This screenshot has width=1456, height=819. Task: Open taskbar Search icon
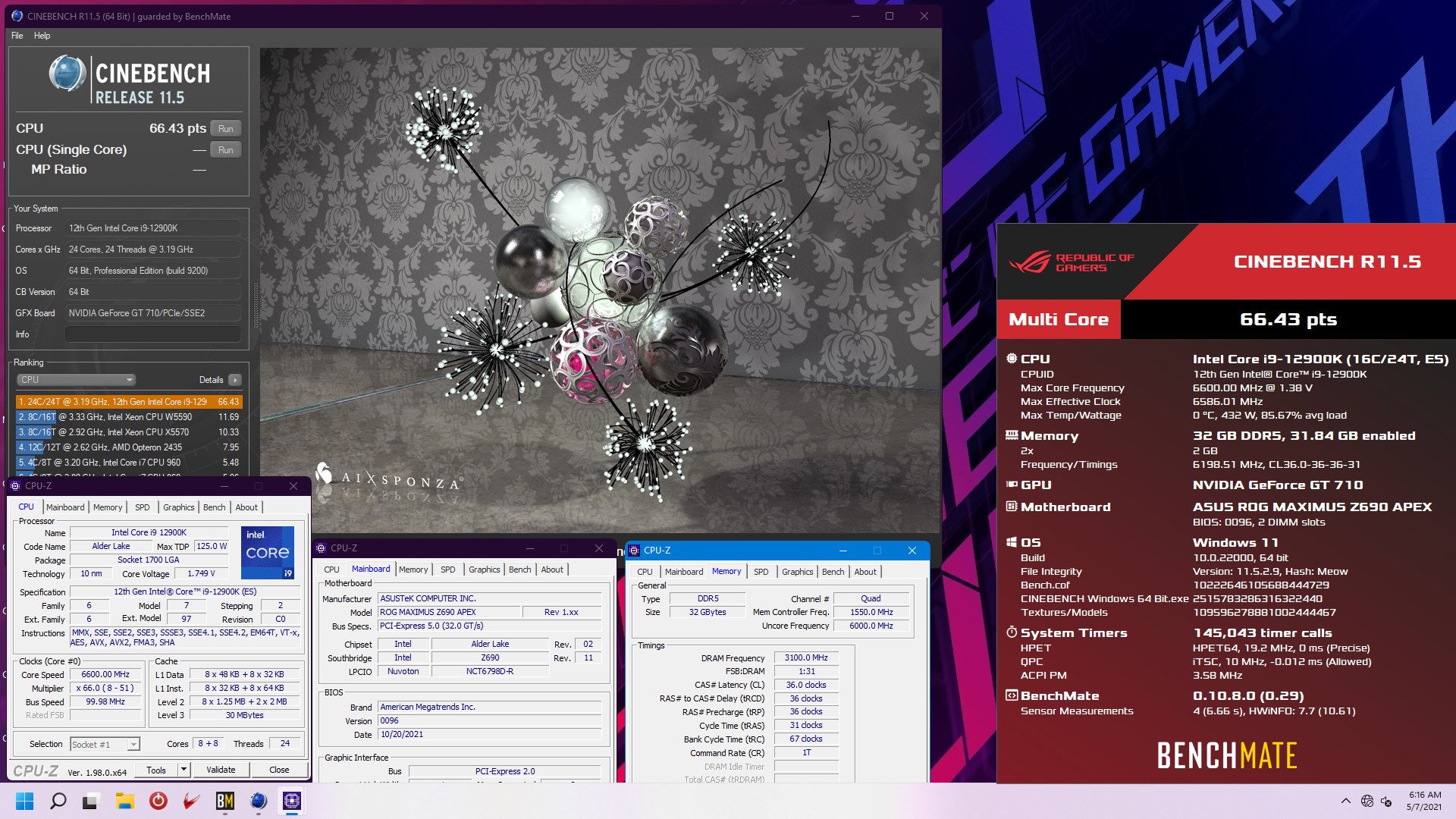(58, 801)
